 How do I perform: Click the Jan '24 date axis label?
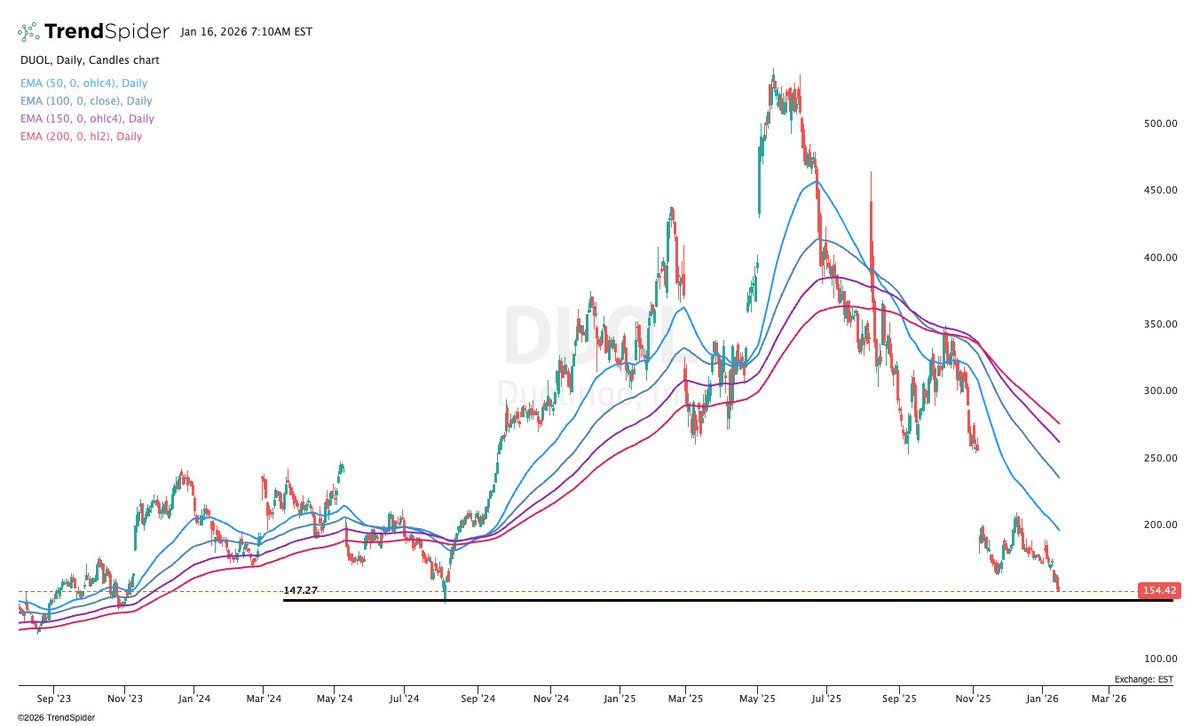(194, 699)
